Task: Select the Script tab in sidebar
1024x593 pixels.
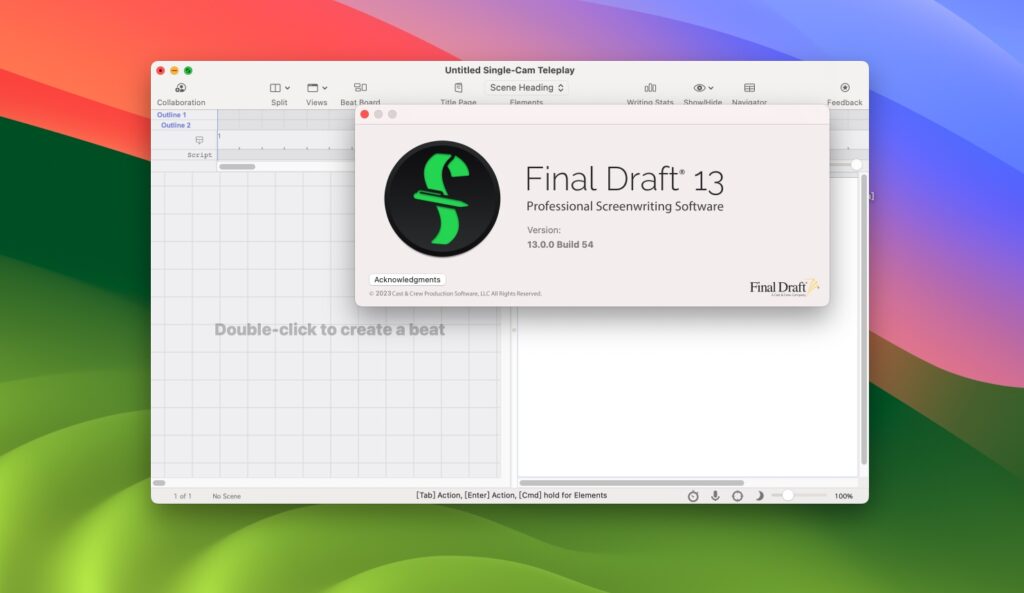Action: (x=198, y=154)
